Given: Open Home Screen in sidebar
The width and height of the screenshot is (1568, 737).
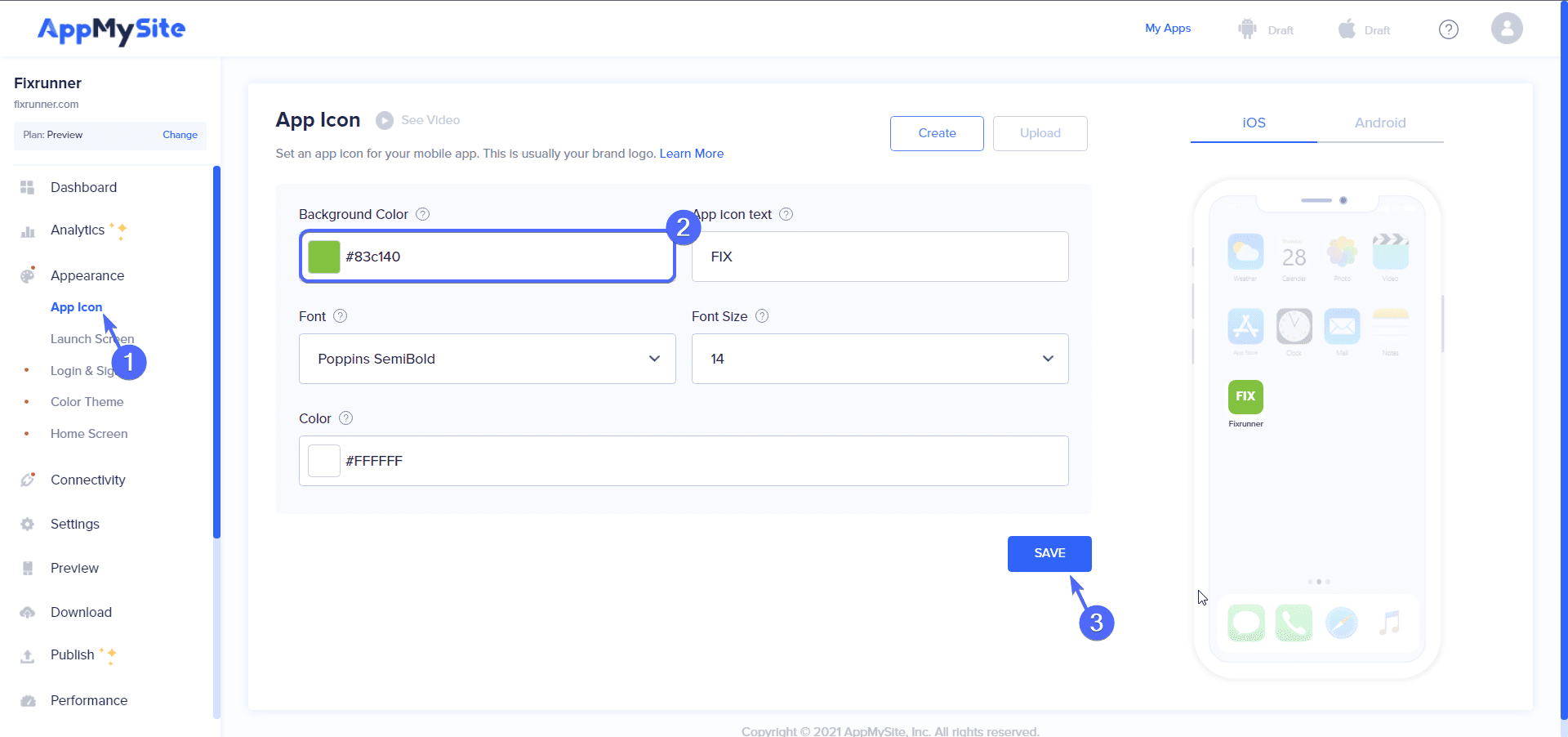Looking at the screenshot, I should (x=89, y=434).
